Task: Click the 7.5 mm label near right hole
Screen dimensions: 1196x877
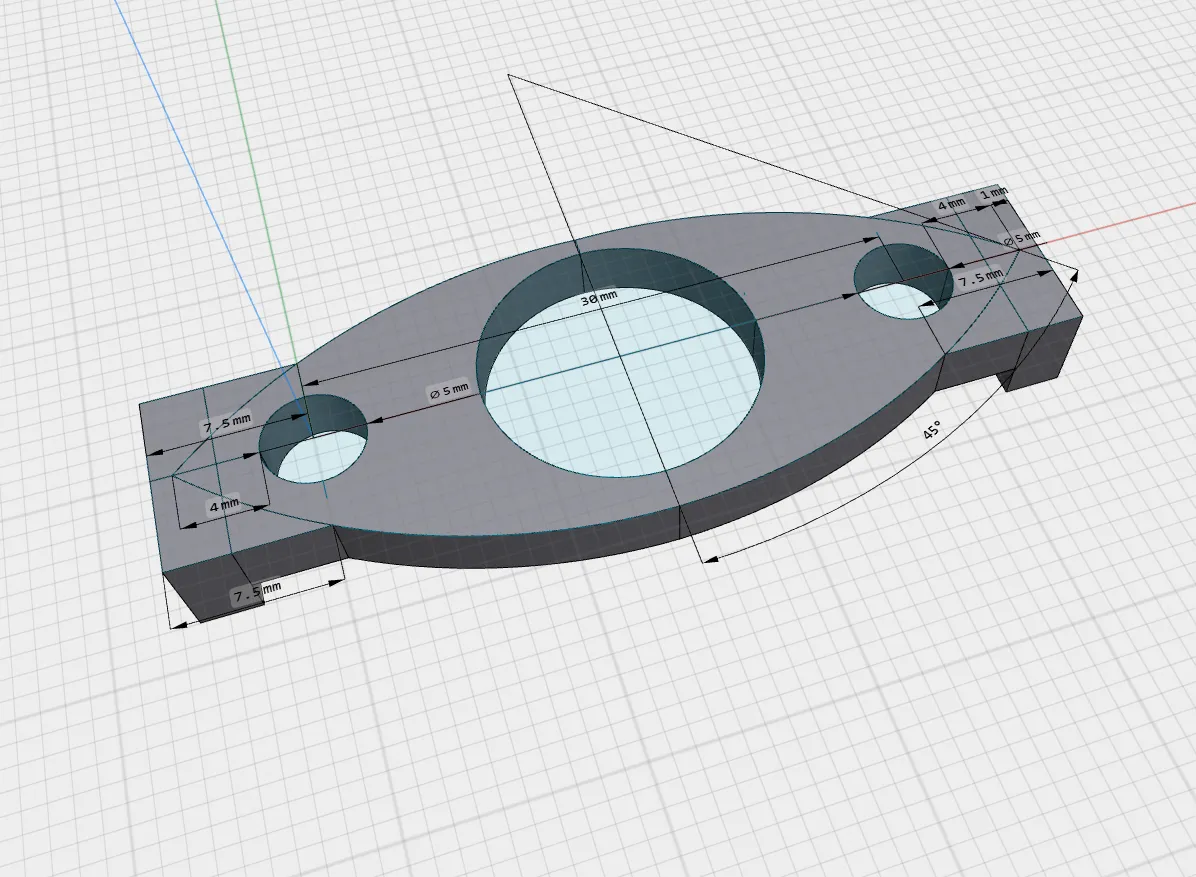Action: click(980, 278)
